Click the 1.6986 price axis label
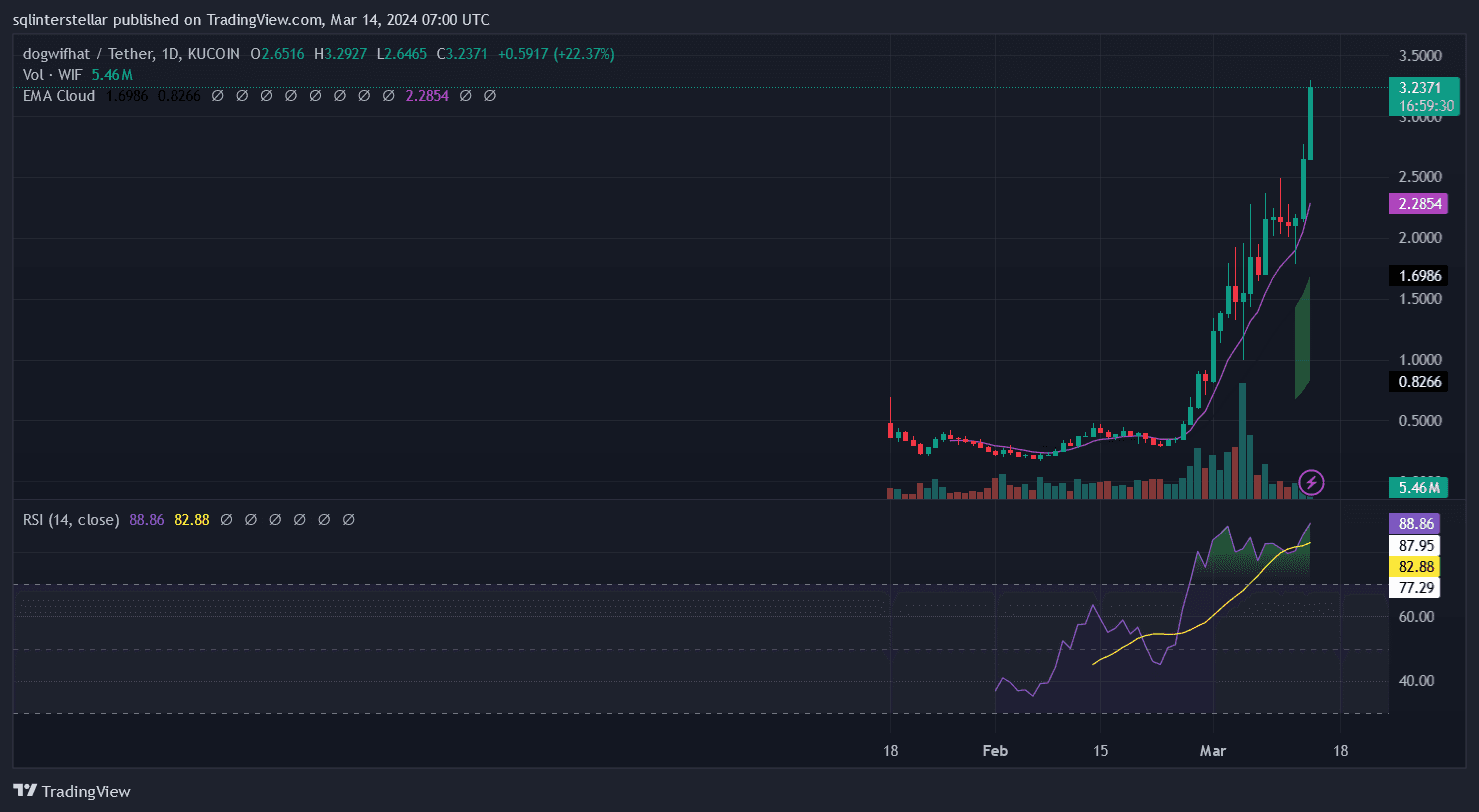1479x812 pixels. tap(1419, 274)
